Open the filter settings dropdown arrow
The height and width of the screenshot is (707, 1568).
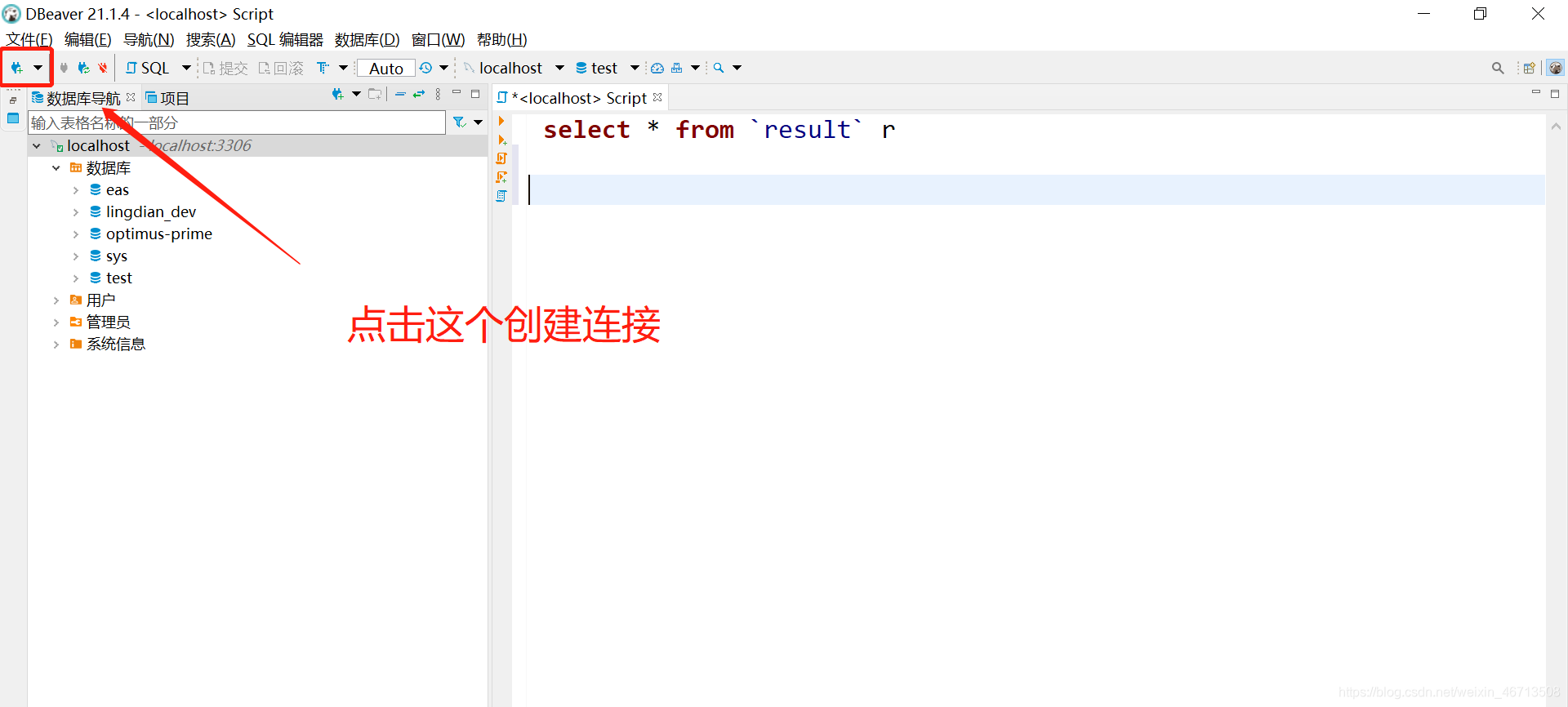479,122
